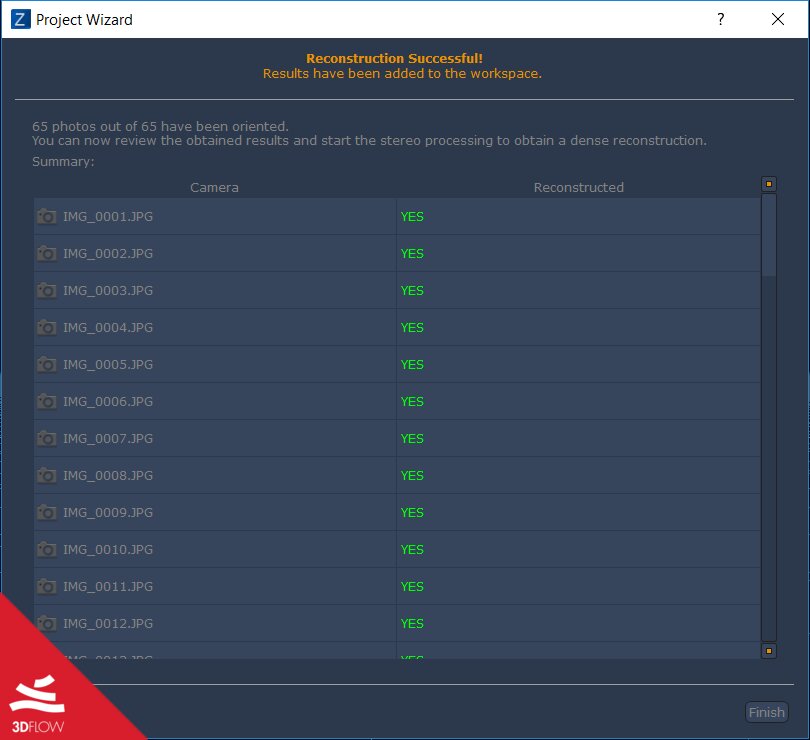
Task: Click YES status for IMG_0002.JPG
Action: (x=412, y=254)
